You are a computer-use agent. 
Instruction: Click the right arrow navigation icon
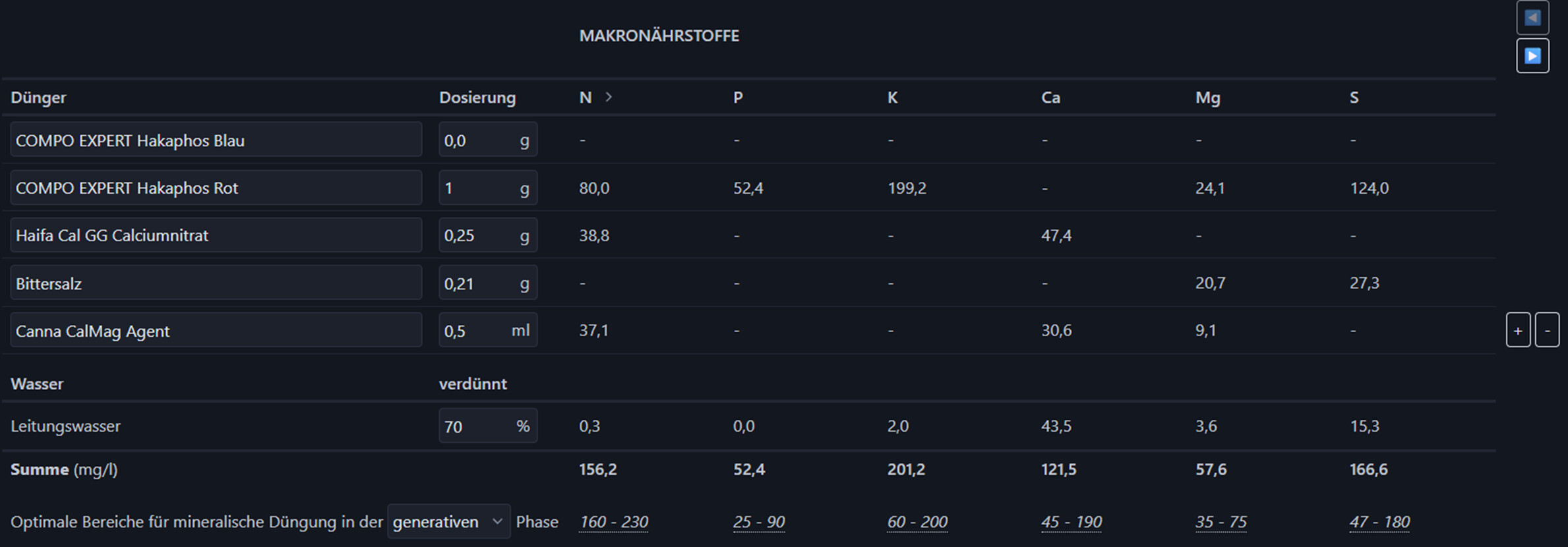coord(1532,56)
